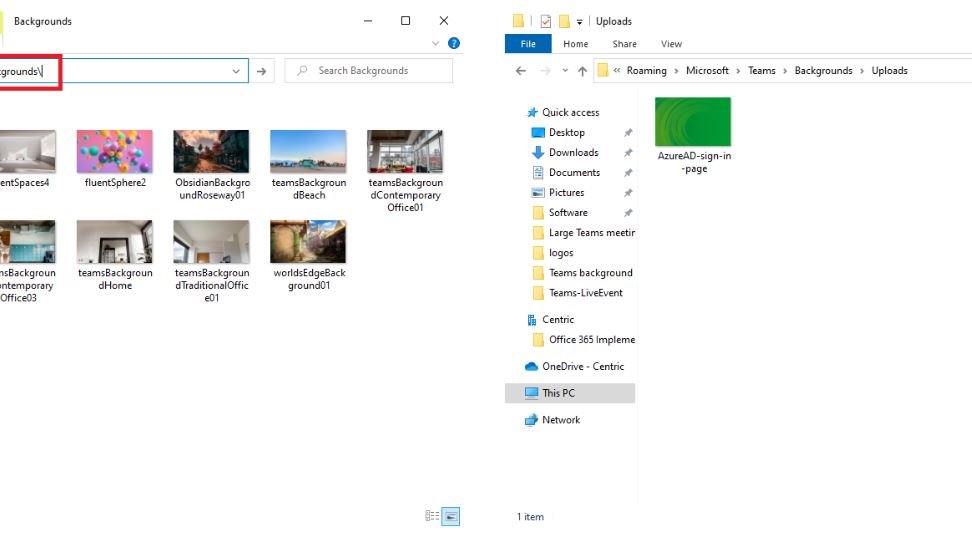The height and width of the screenshot is (546, 972).
Task: Click into the Search Backgrounds field
Action: pos(369,71)
